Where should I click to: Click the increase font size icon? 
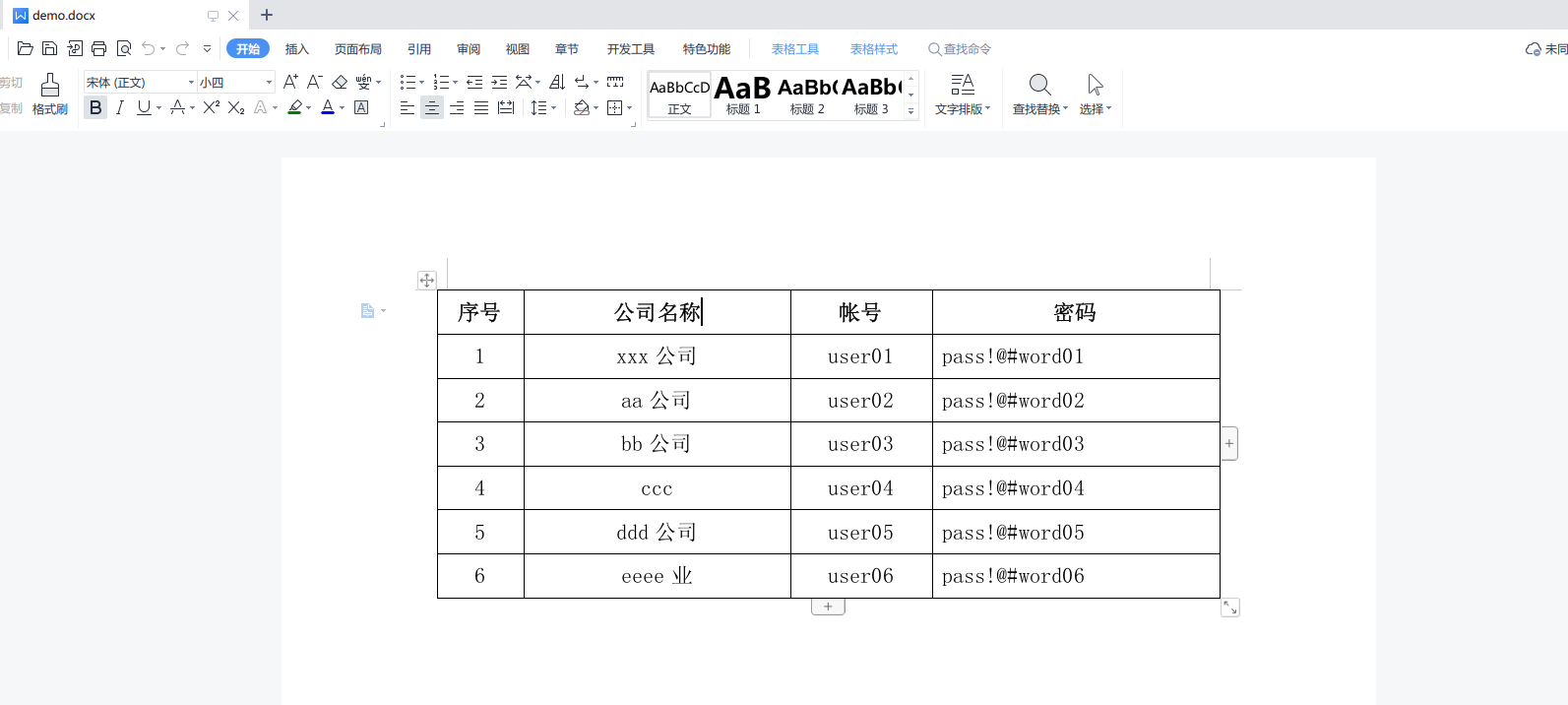pos(290,83)
